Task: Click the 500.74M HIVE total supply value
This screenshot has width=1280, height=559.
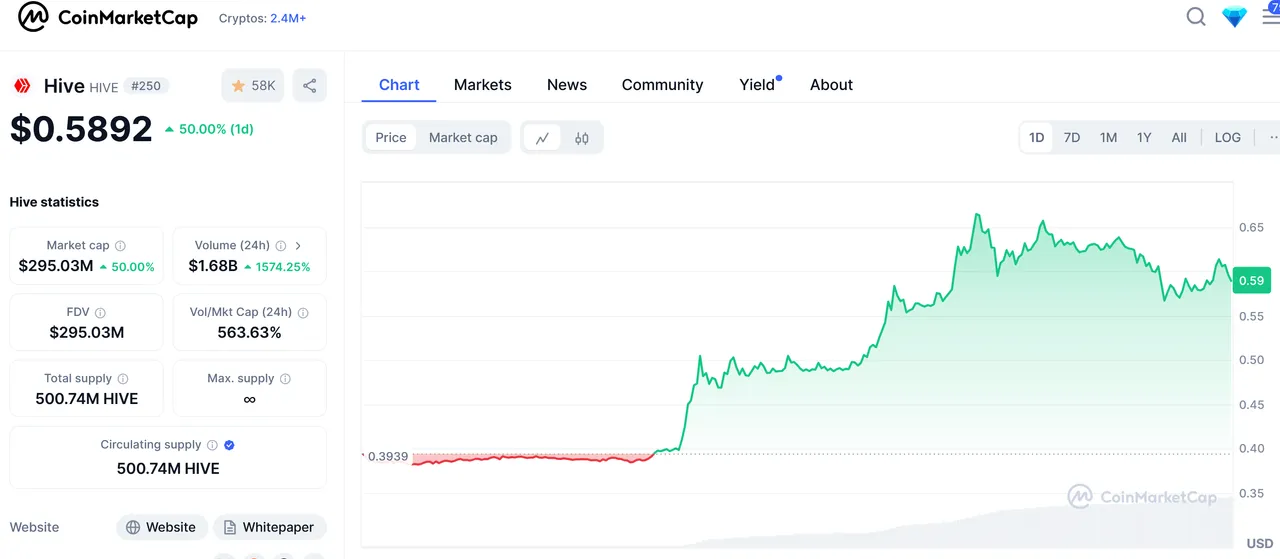Action: tap(87, 398)
